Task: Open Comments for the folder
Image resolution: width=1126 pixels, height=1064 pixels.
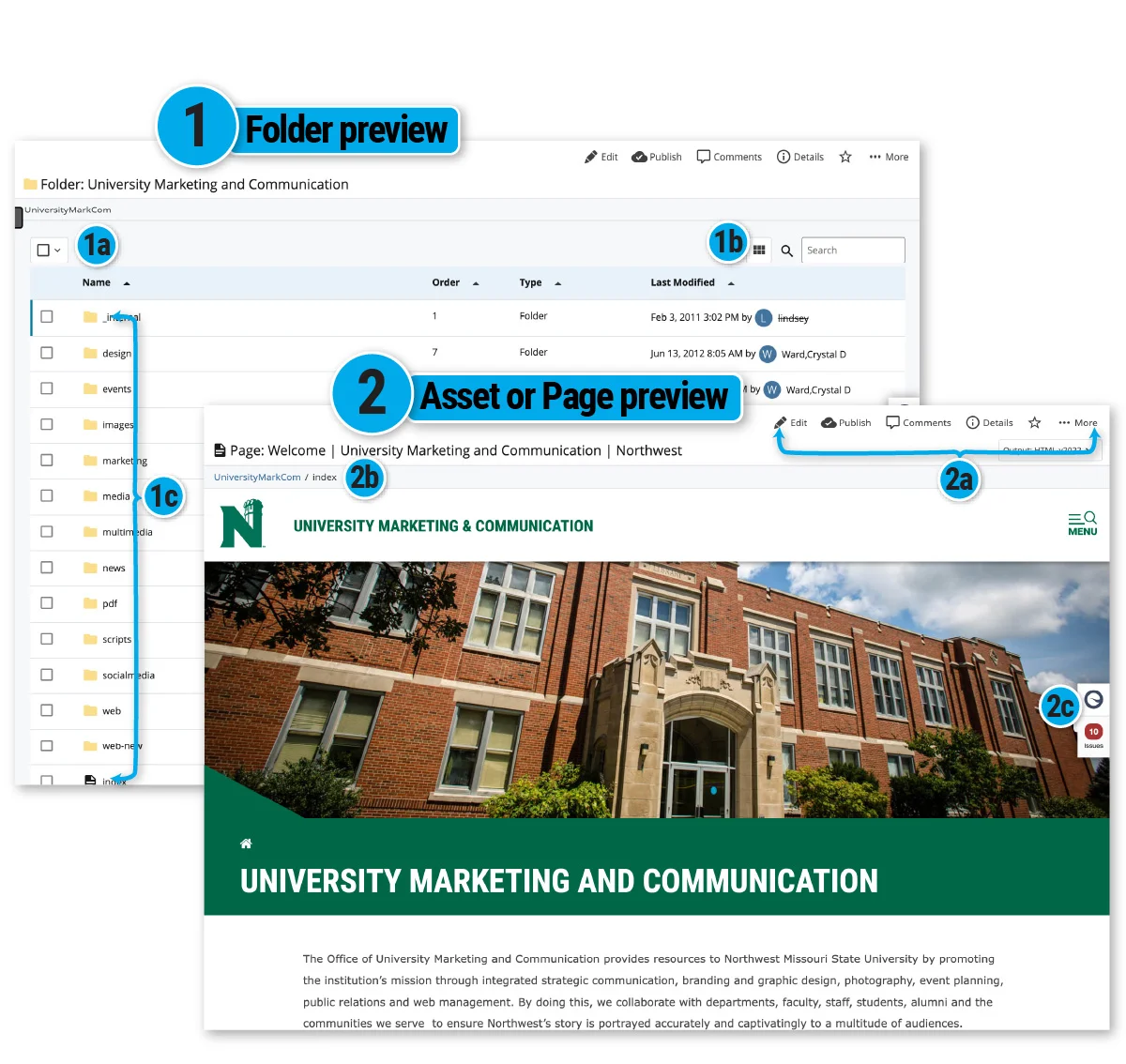Action: [x=729, y=157]
